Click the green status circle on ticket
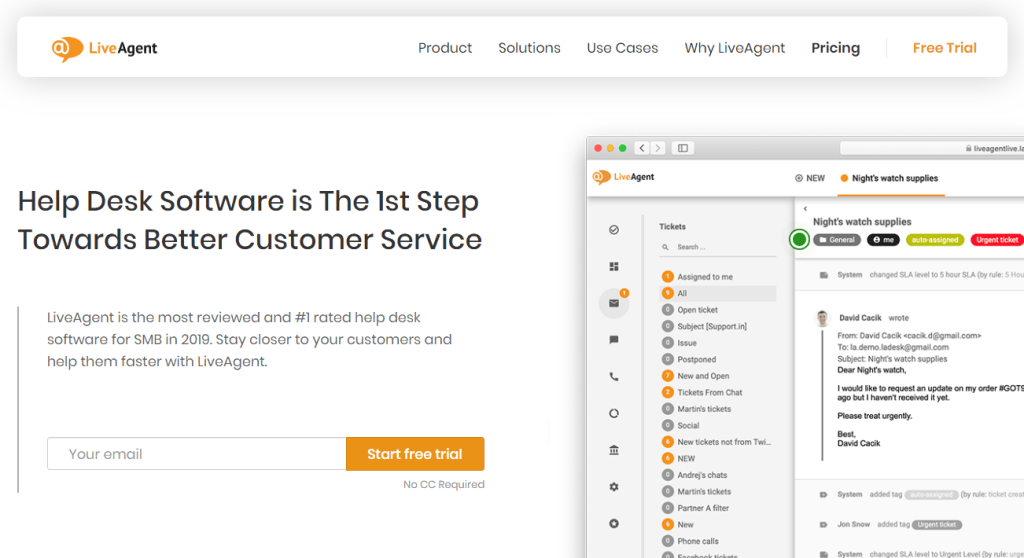 tap(799, 240)
